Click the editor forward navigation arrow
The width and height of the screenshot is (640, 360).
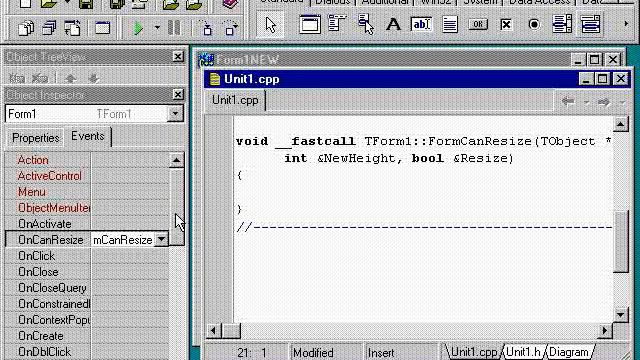click(604, 102)
